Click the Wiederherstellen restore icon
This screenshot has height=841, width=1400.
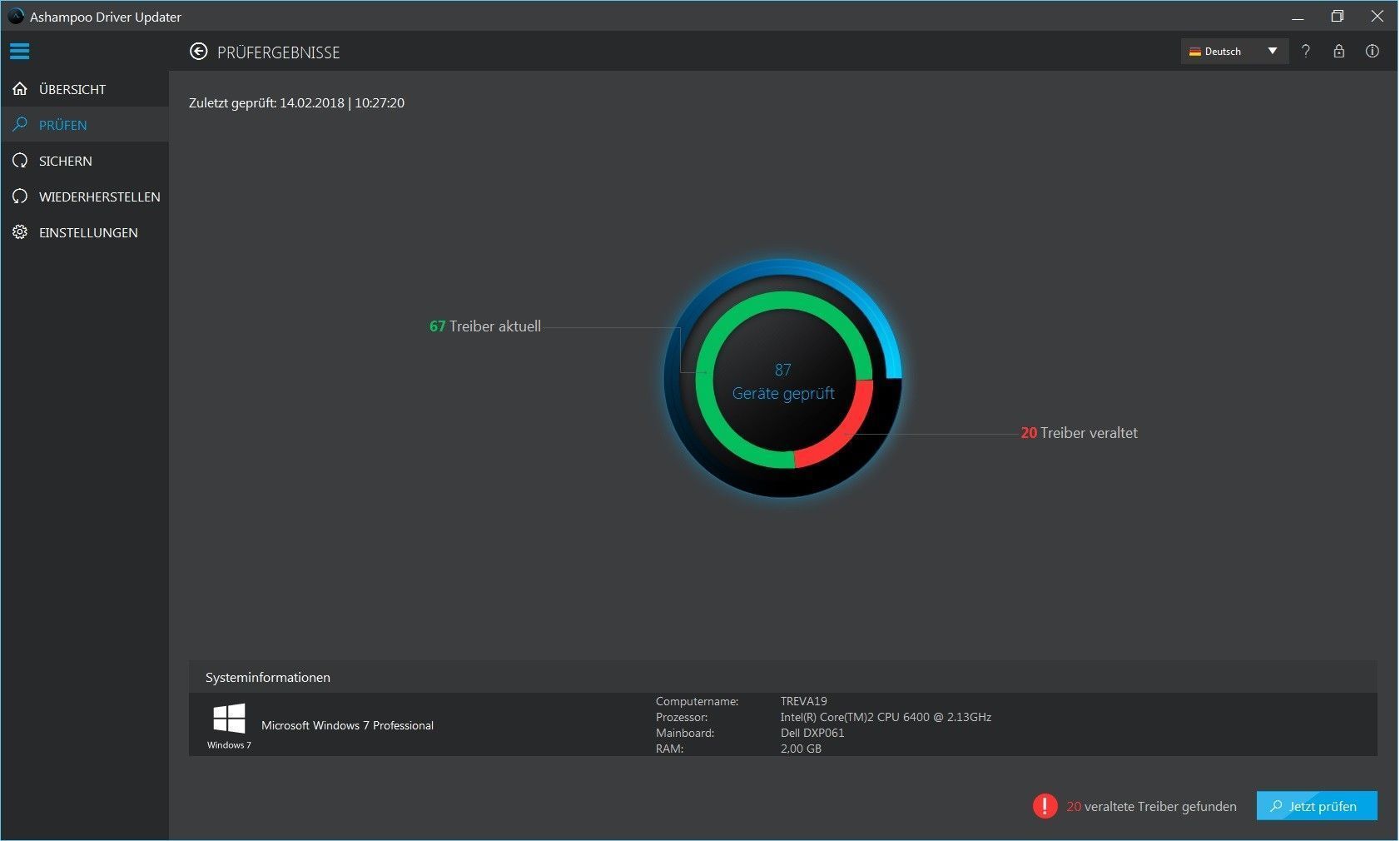[20, 197]
